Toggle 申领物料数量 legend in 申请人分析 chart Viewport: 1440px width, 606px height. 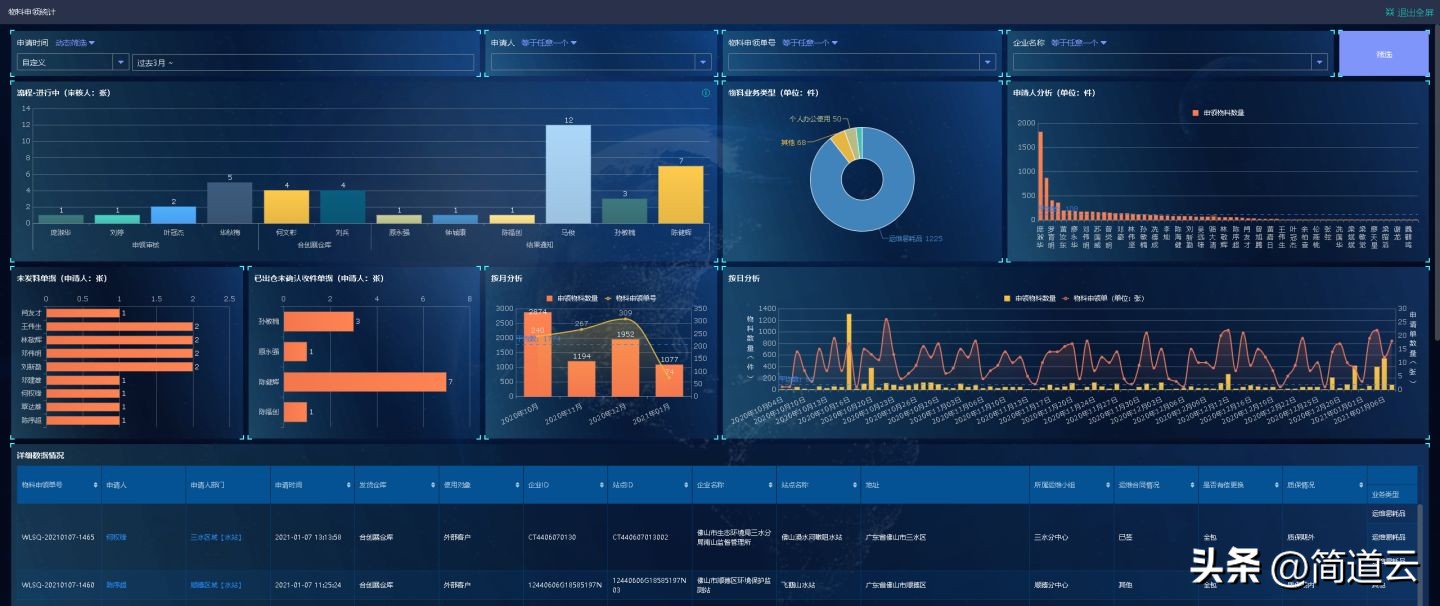pos(1217,113)
